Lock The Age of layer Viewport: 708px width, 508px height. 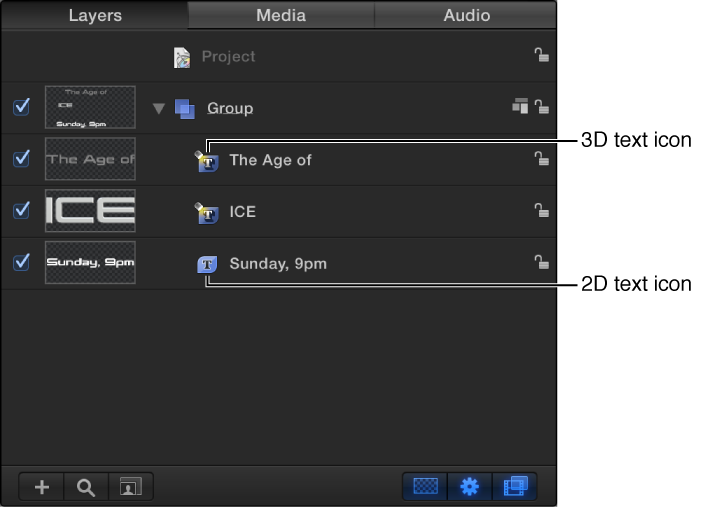coord(541,158)
